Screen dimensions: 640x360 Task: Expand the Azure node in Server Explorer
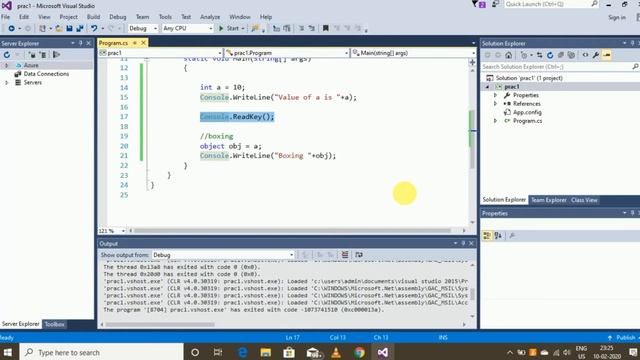coord(6,65)
